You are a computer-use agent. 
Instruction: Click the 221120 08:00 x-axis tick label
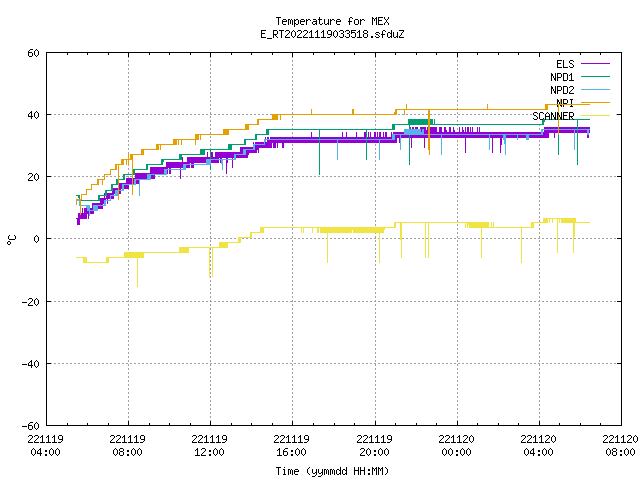620,446
